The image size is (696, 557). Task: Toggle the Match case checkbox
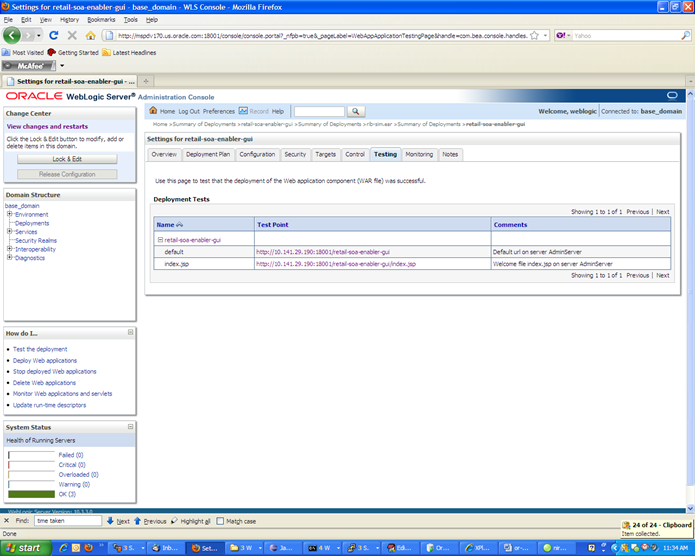click(220, 521)
